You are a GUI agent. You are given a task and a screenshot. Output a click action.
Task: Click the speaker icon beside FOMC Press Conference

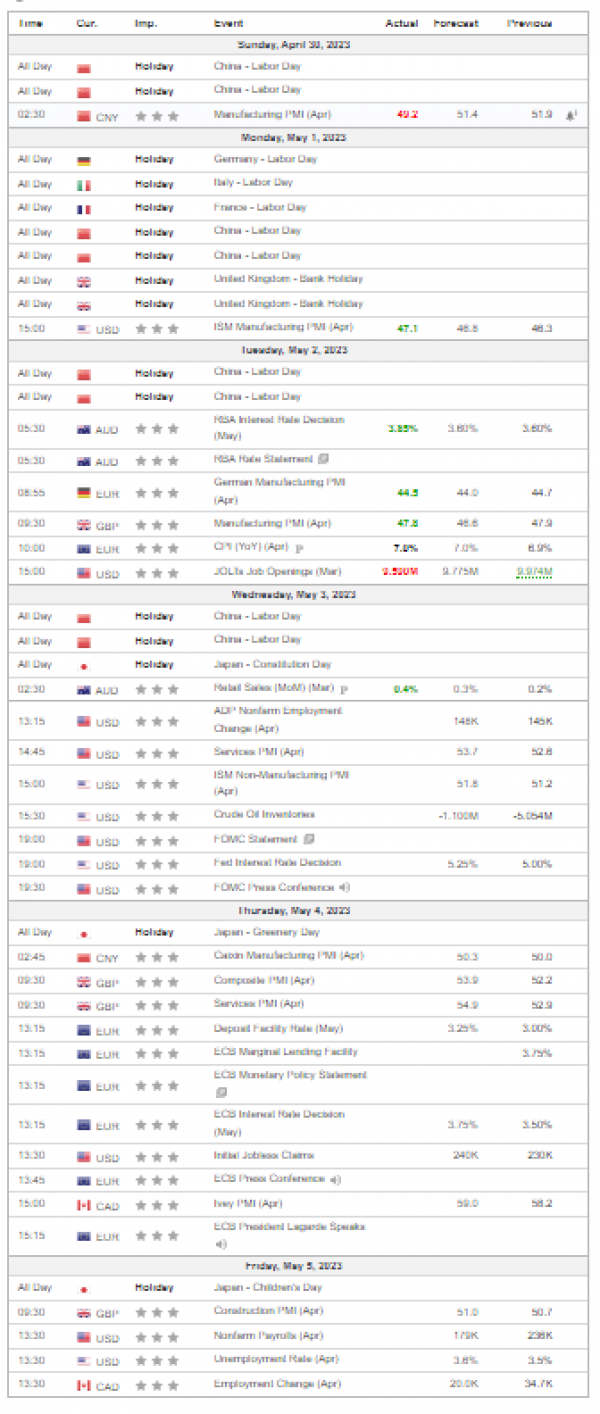click(344, 887)
